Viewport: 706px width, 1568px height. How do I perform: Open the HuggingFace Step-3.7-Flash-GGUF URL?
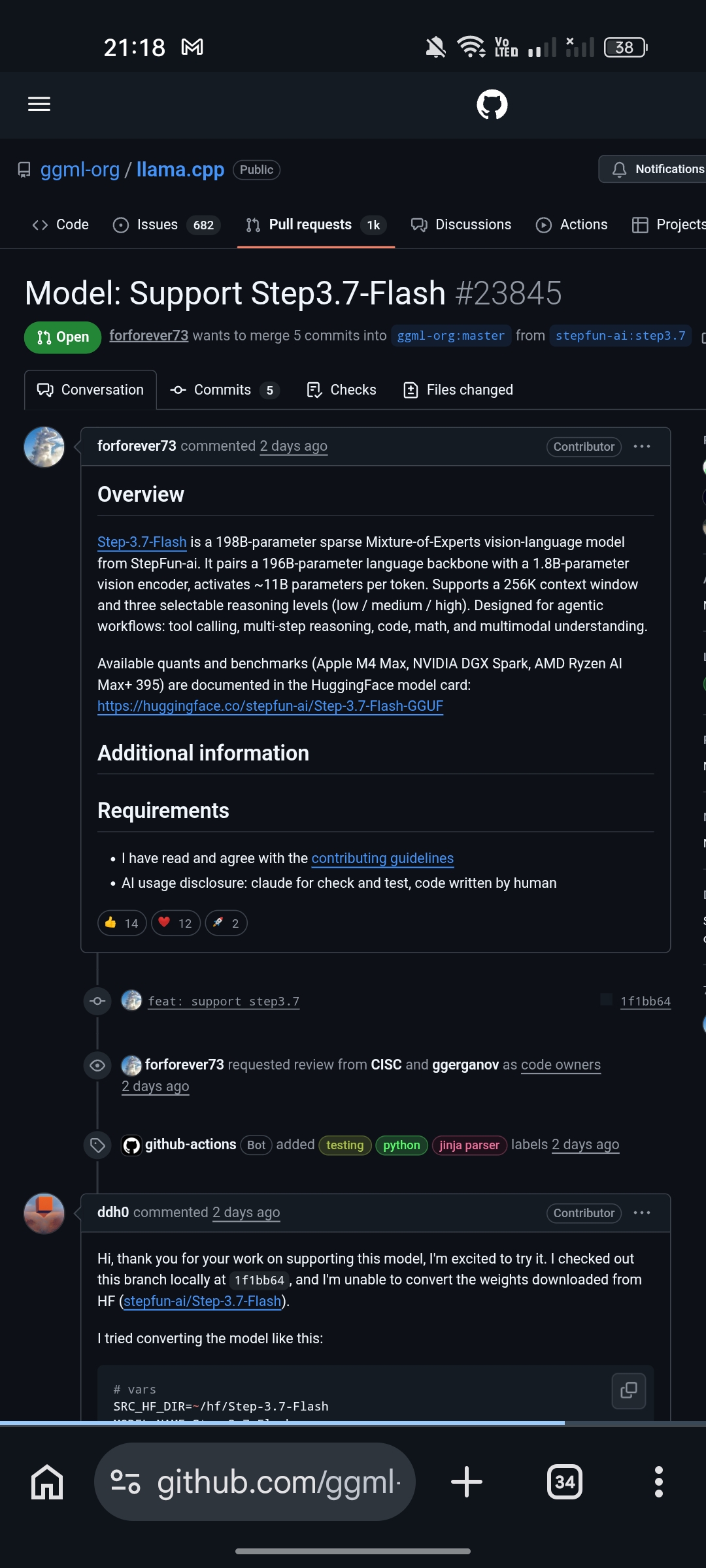(x=270, y=706)
